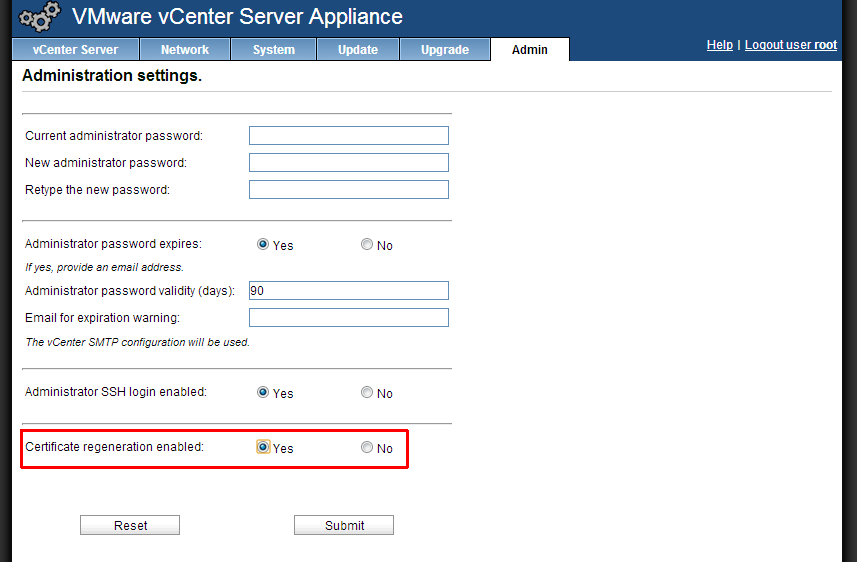The height and width of the screenshot is (562, 857).
Task: Click the Retype the new password field
Action: tap(349, 190)
